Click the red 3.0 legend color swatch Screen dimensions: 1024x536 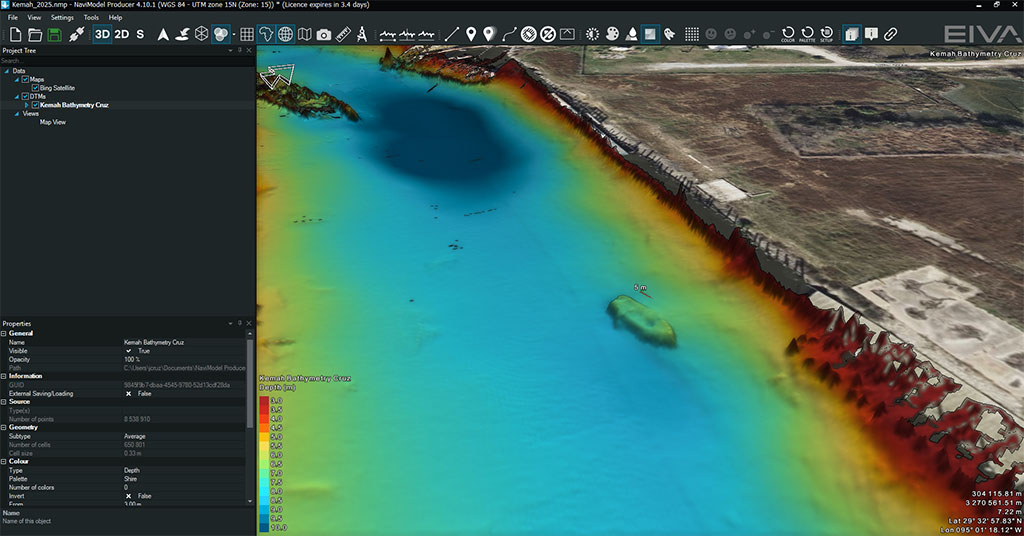click(x=264, y=400)
